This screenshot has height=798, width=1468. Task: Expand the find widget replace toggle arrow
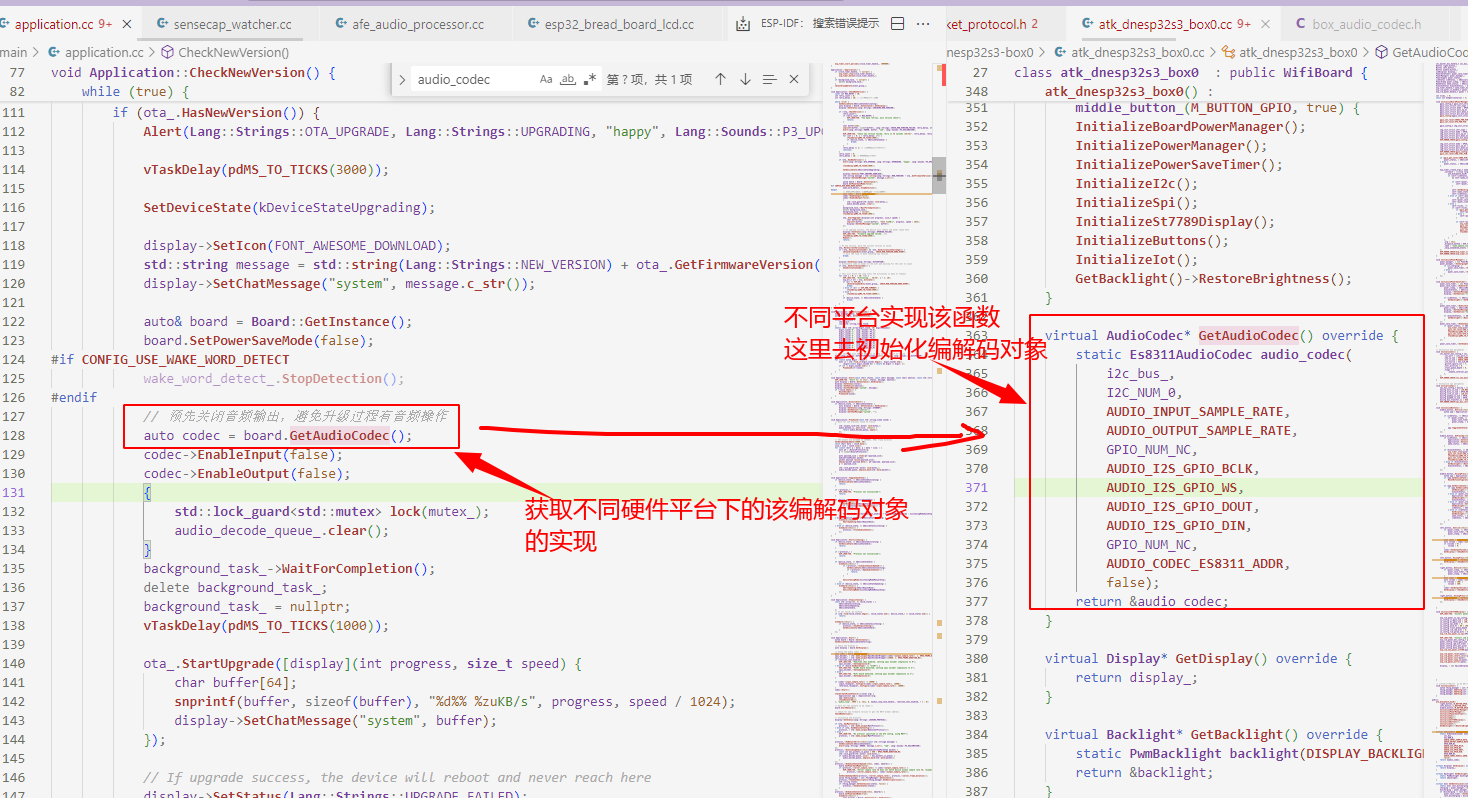click(401, 79)
